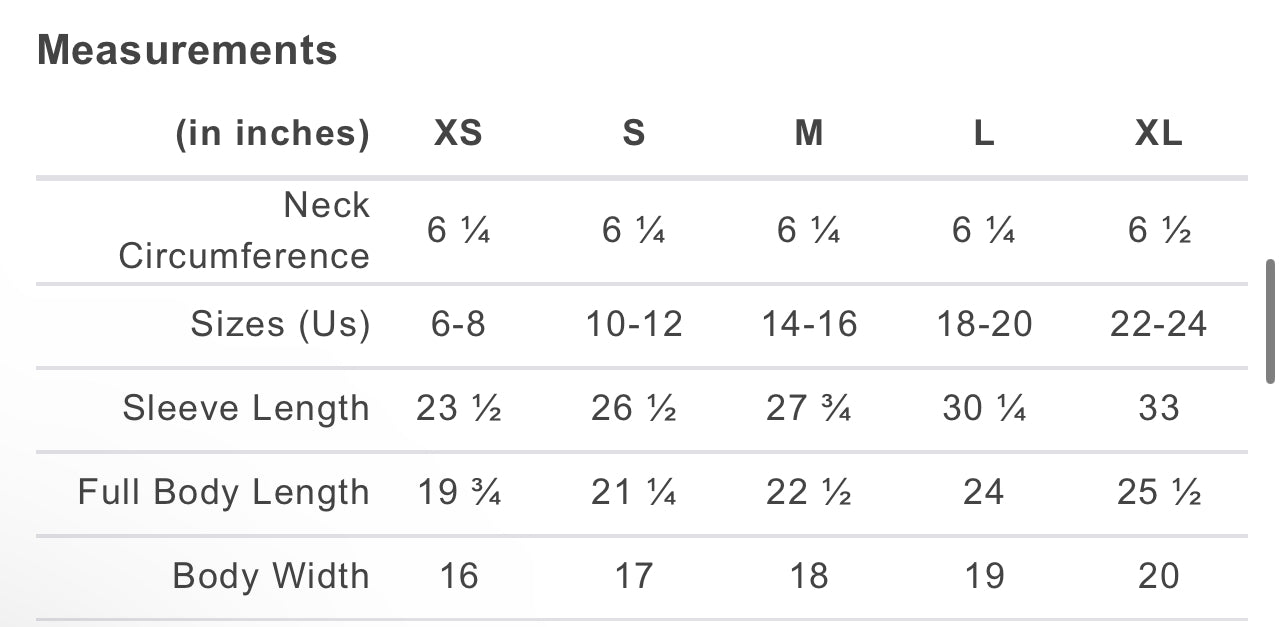The image size is (1284, 627).
Task: Select the XS size column header
Action: (458, 133)
